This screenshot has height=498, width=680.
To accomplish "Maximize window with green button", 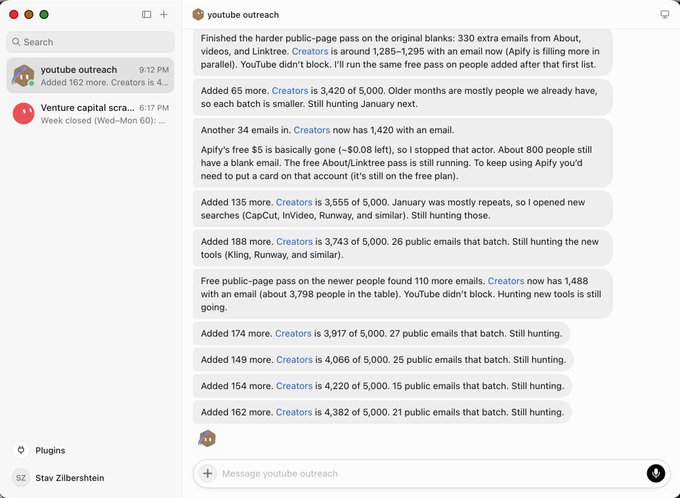I will (44, 14).
